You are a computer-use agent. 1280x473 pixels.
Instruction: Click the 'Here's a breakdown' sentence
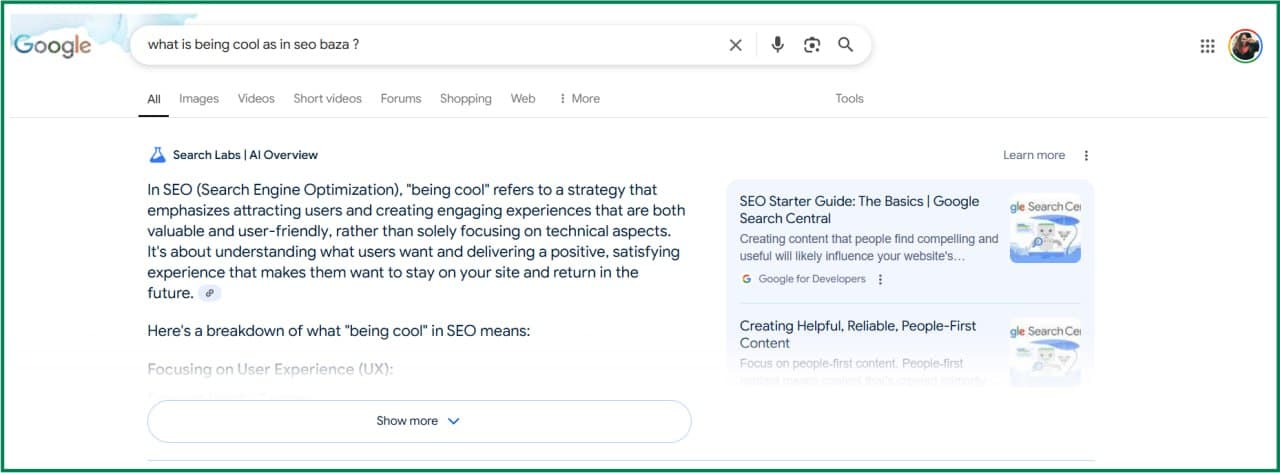click(338, 331)
